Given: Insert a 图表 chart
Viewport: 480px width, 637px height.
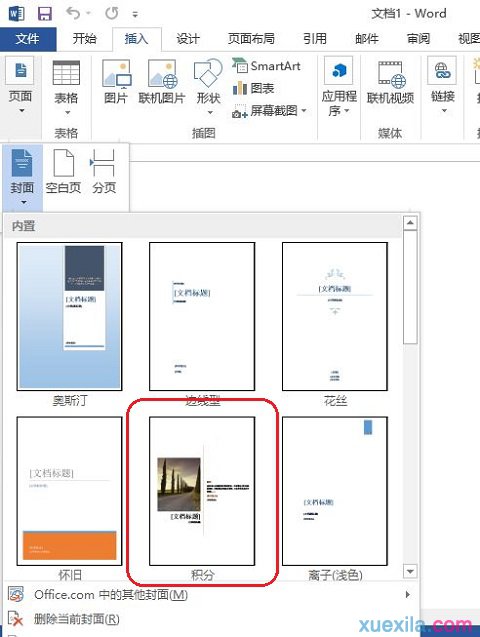Looking at the screenshot, I should click(x=254, y=88).
